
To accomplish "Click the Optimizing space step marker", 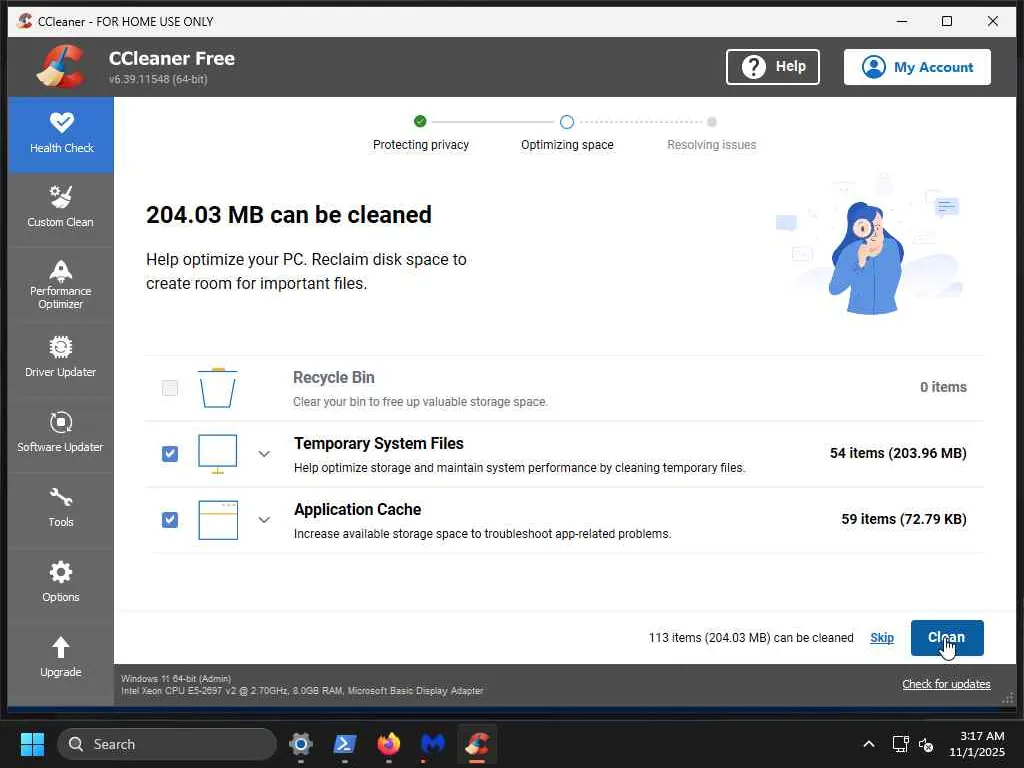I will (x=567, y=122).
